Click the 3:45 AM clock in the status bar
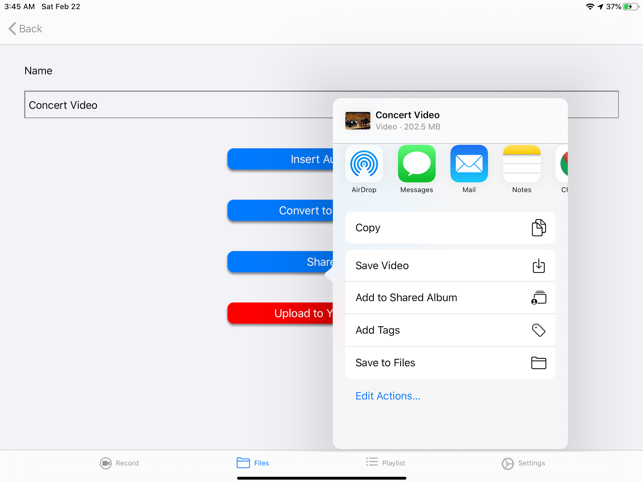Viewport: 643px width, 482px height. point(19,7)
